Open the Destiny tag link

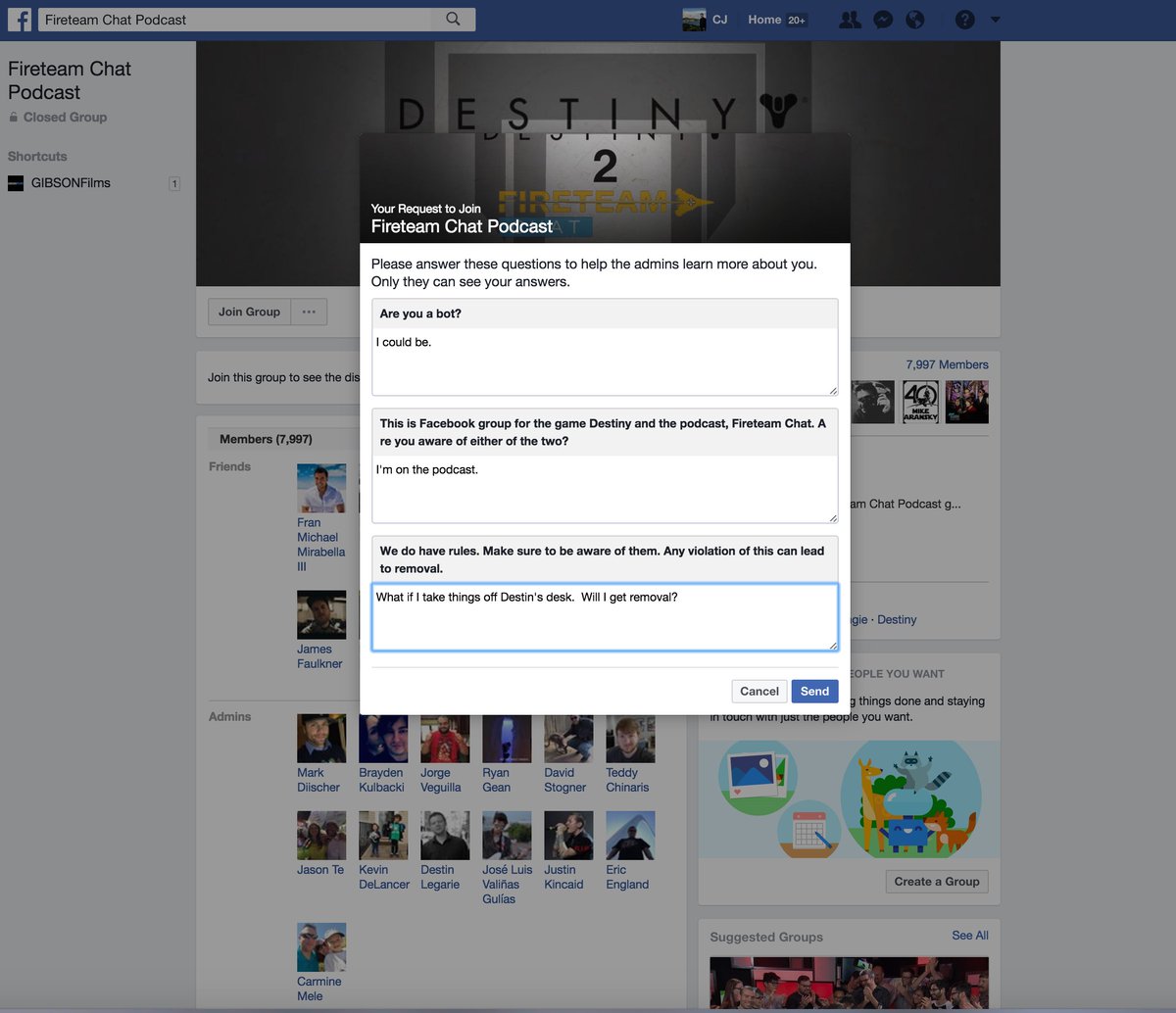pyautogui.click(x=897, y=620)
